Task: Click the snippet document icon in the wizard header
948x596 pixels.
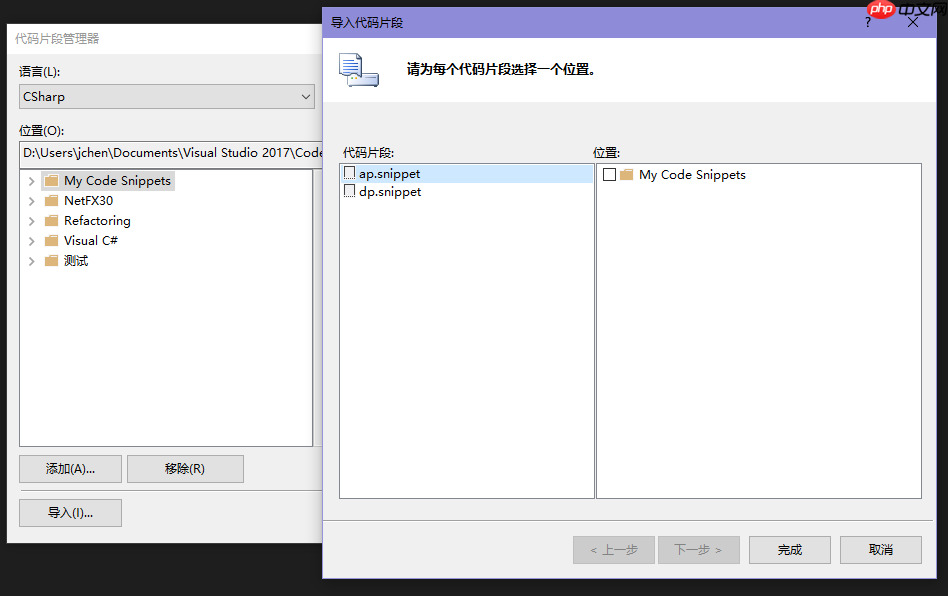Action: (x=359, y=71)
